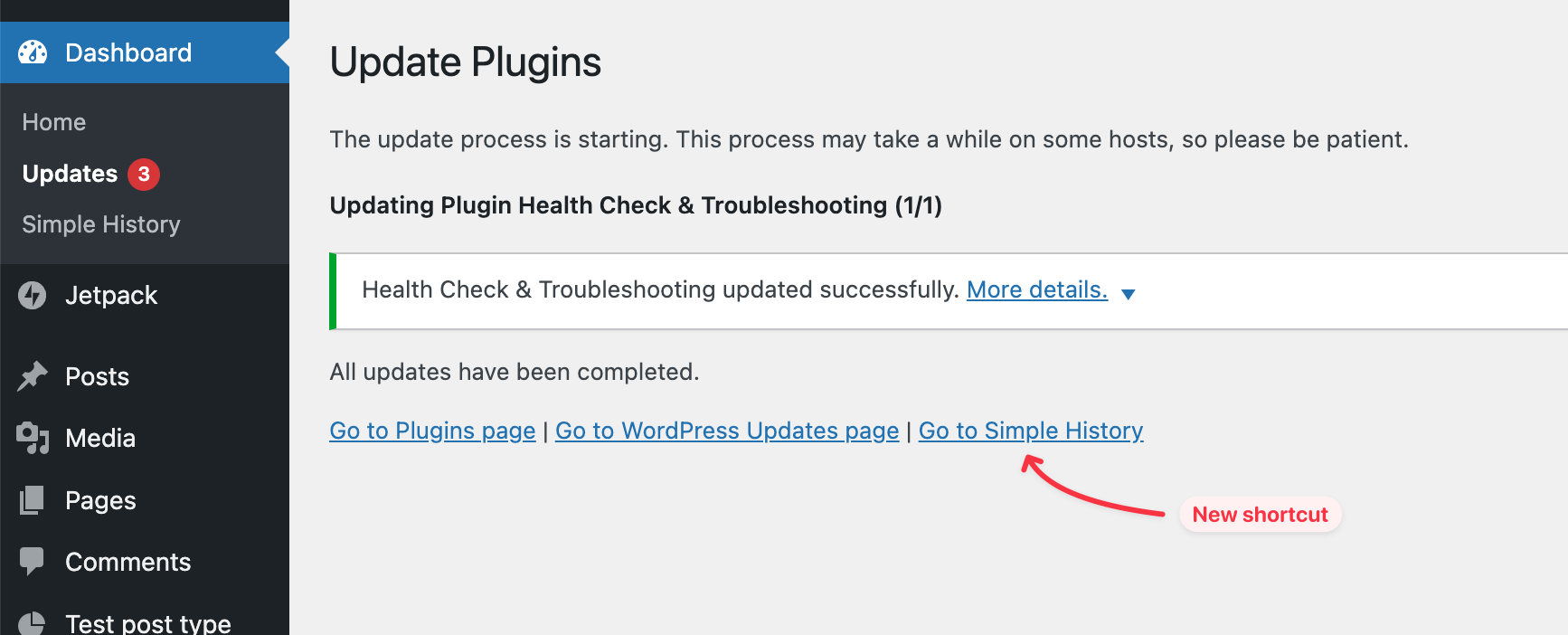Open Media via its library icon
The height and width of the screenshot is (635, 1568).
[x=33, y=438]
